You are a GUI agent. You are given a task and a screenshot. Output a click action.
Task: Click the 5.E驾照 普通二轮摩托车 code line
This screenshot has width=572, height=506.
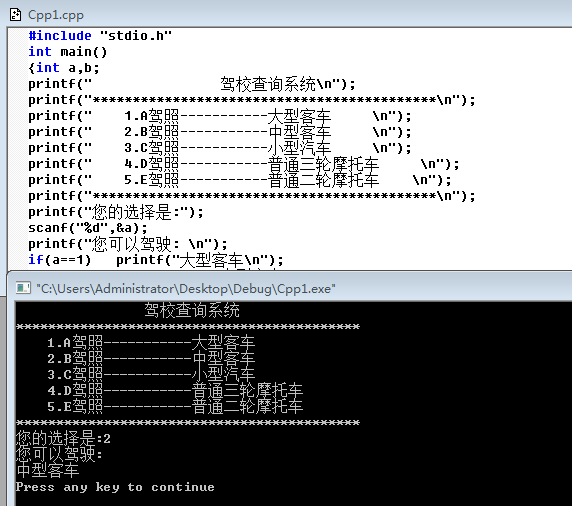click(240, 180)
